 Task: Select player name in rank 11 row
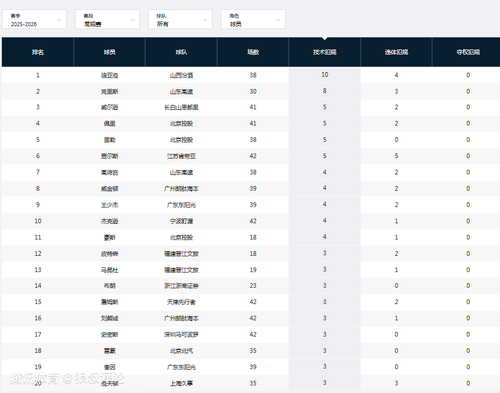point(110,237)
